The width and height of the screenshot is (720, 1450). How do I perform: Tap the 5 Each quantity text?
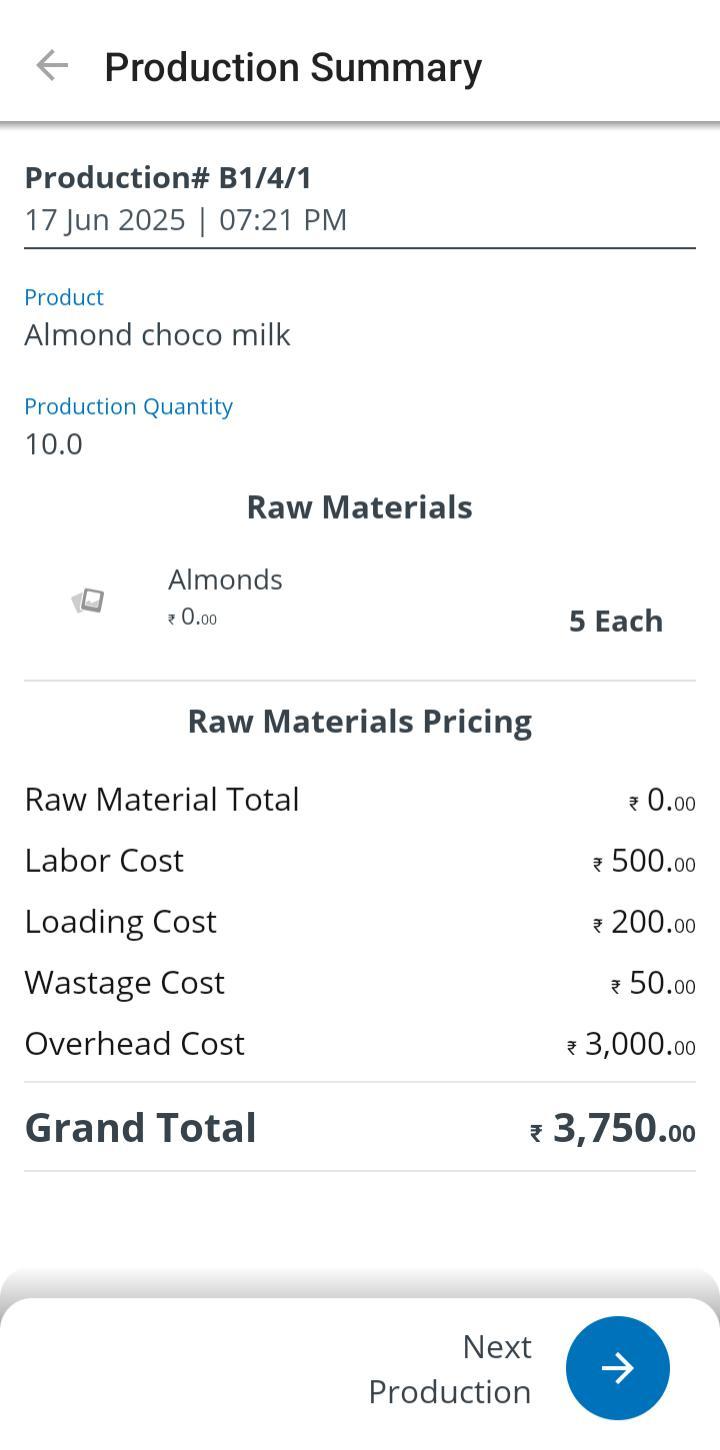[x=615, y=621]
